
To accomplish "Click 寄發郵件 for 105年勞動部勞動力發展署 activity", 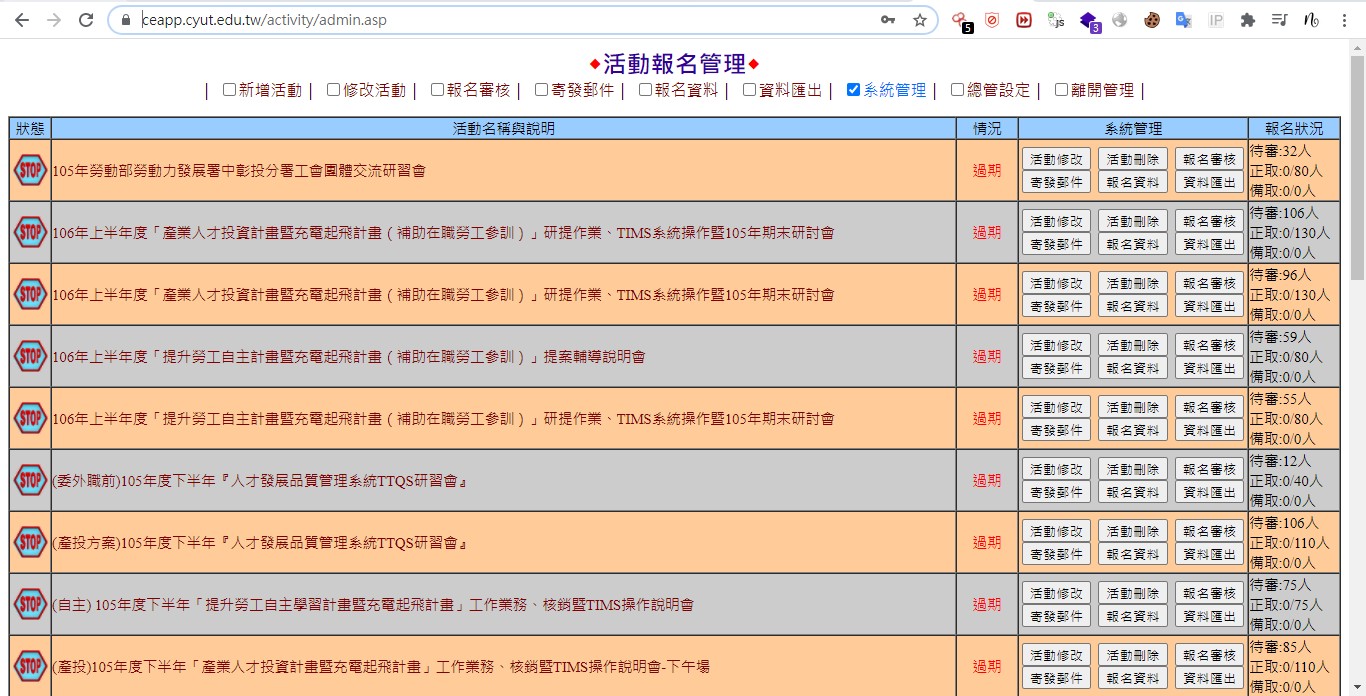I will pos(1056,182).
